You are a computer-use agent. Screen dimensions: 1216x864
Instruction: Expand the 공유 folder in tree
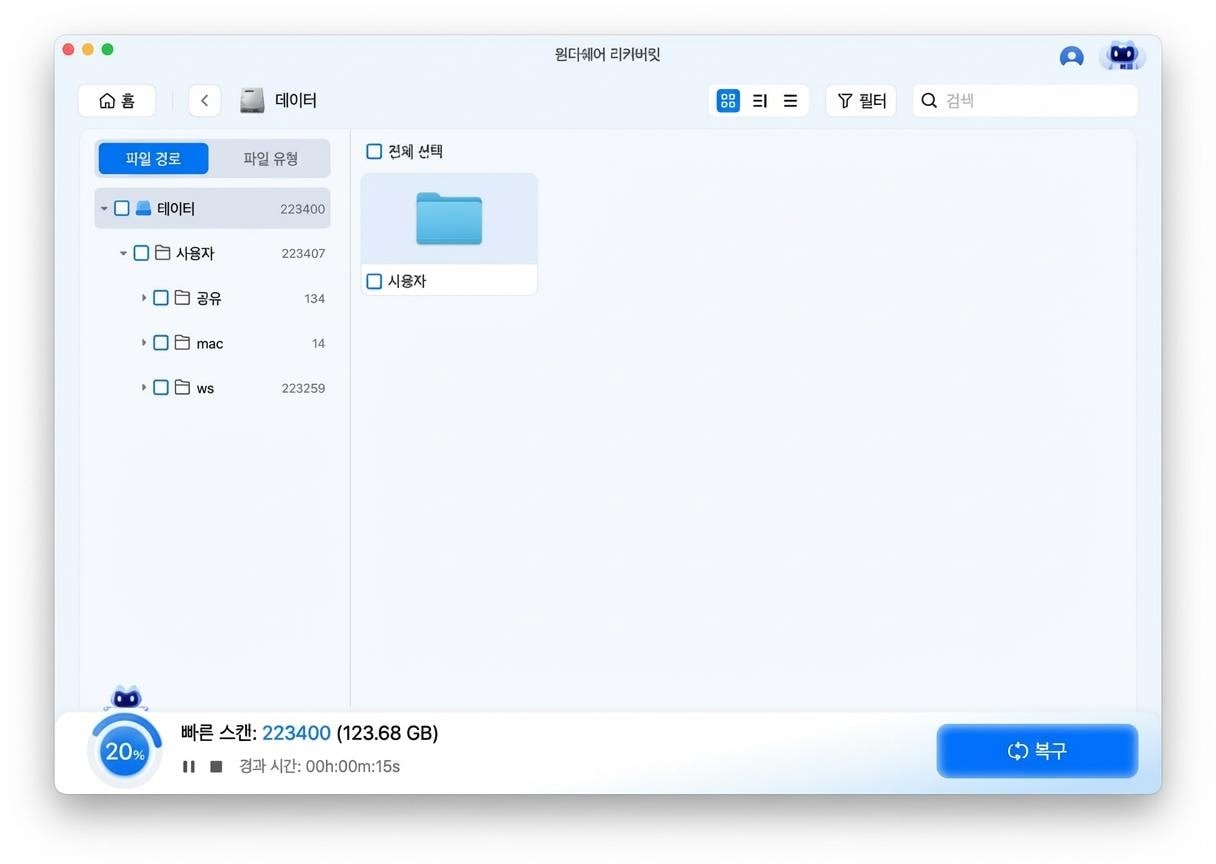[x=144, y=298]
